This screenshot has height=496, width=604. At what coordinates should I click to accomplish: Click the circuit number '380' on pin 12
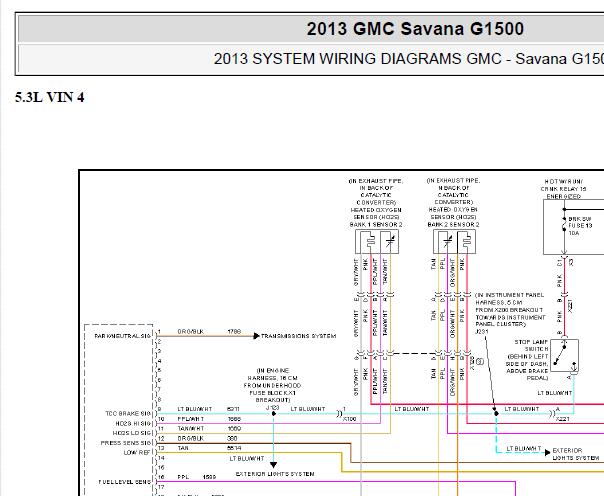click(232, 439)
